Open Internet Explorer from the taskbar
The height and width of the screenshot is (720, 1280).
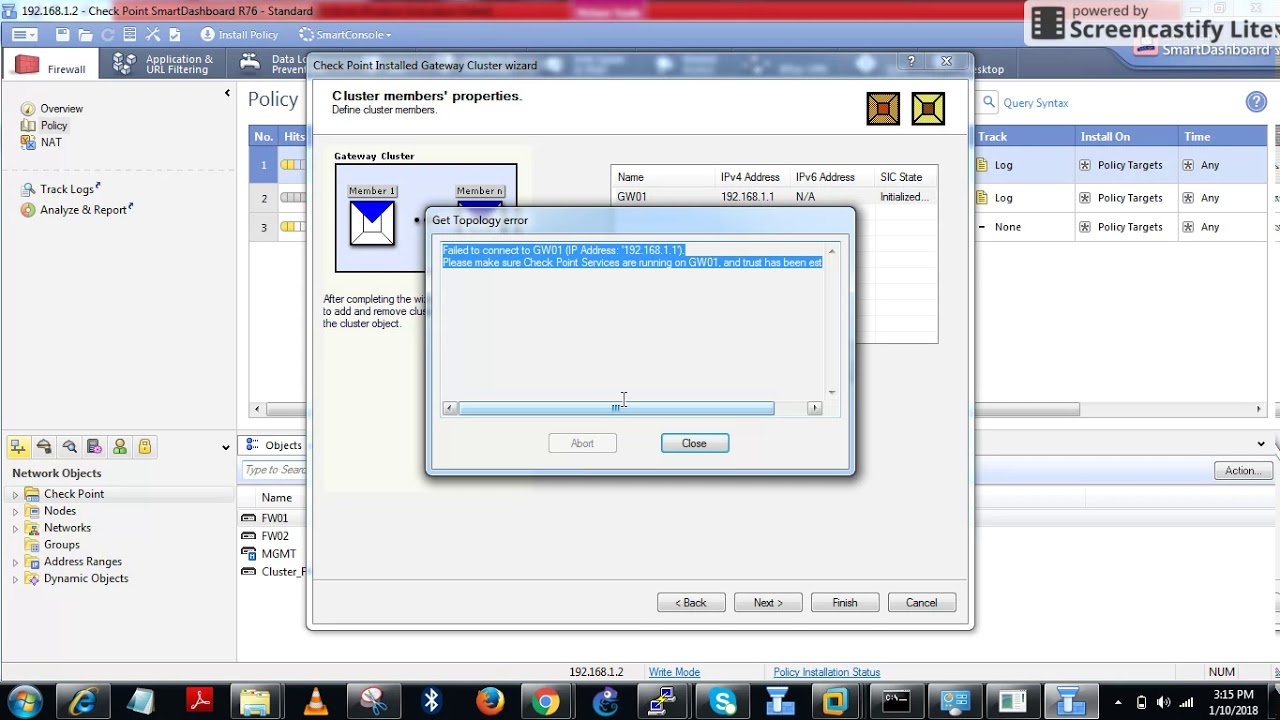tap(82, 702)
